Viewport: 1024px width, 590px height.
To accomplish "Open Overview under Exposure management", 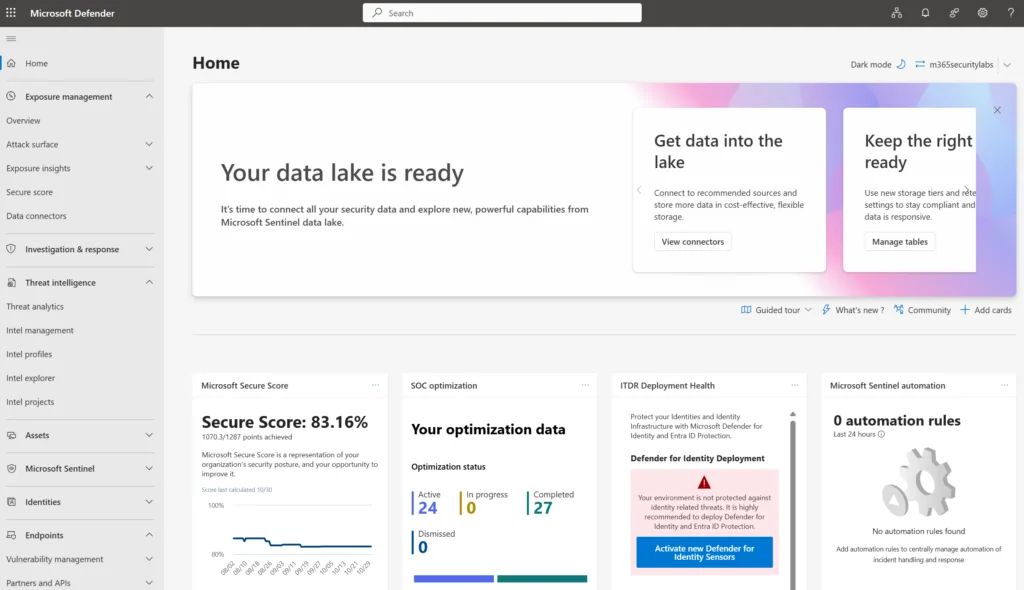I will [24, 120].
